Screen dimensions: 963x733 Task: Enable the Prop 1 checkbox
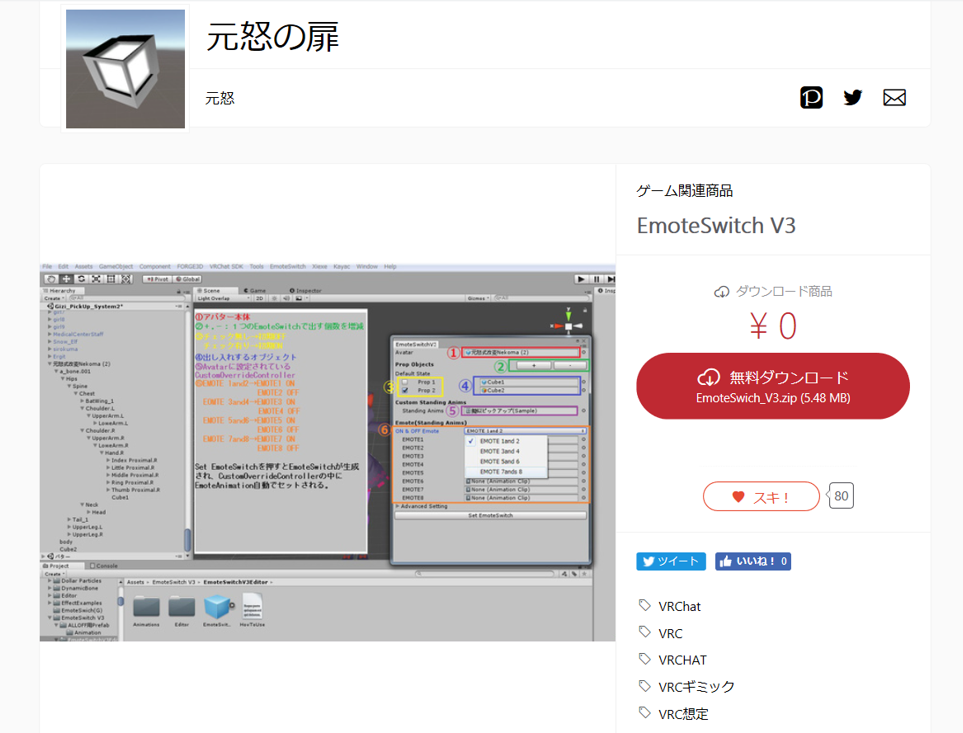point(403,381)
